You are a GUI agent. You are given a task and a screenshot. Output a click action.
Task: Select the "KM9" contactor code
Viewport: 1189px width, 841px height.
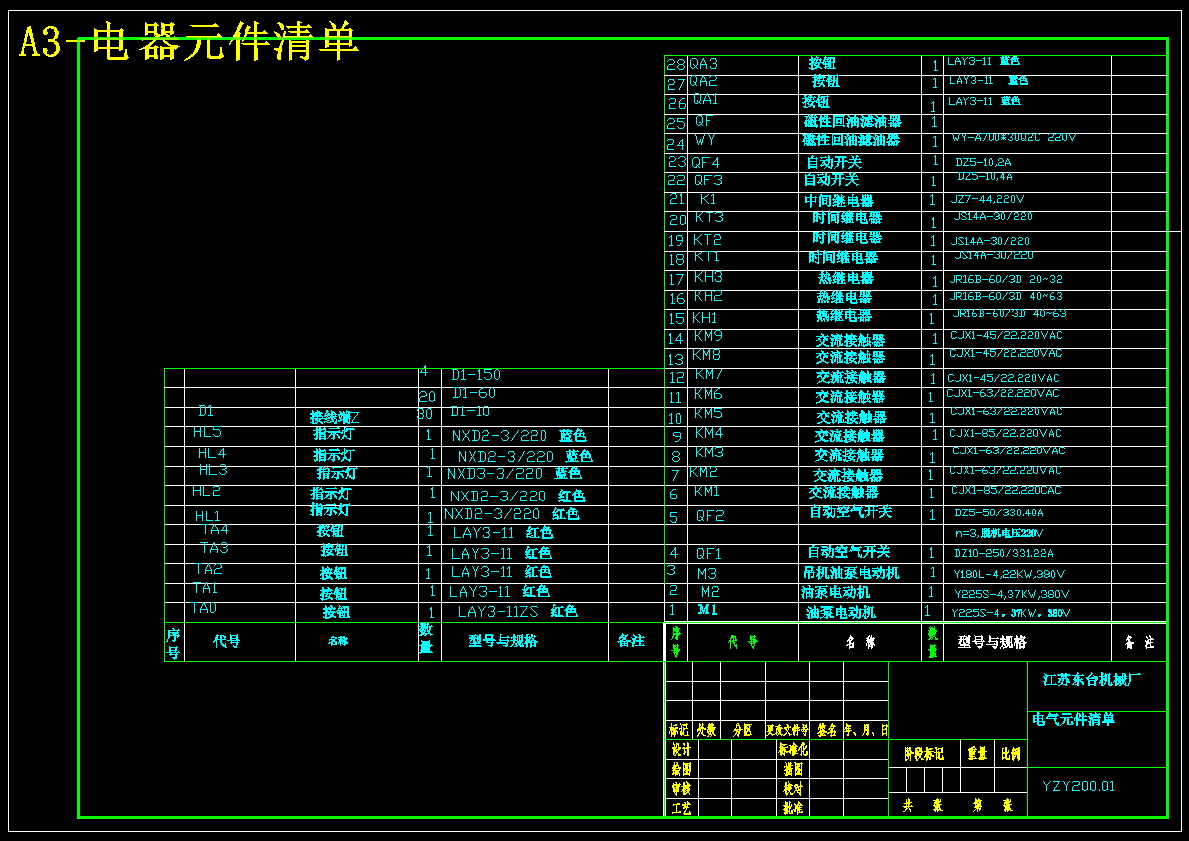[x=708, y=336]
